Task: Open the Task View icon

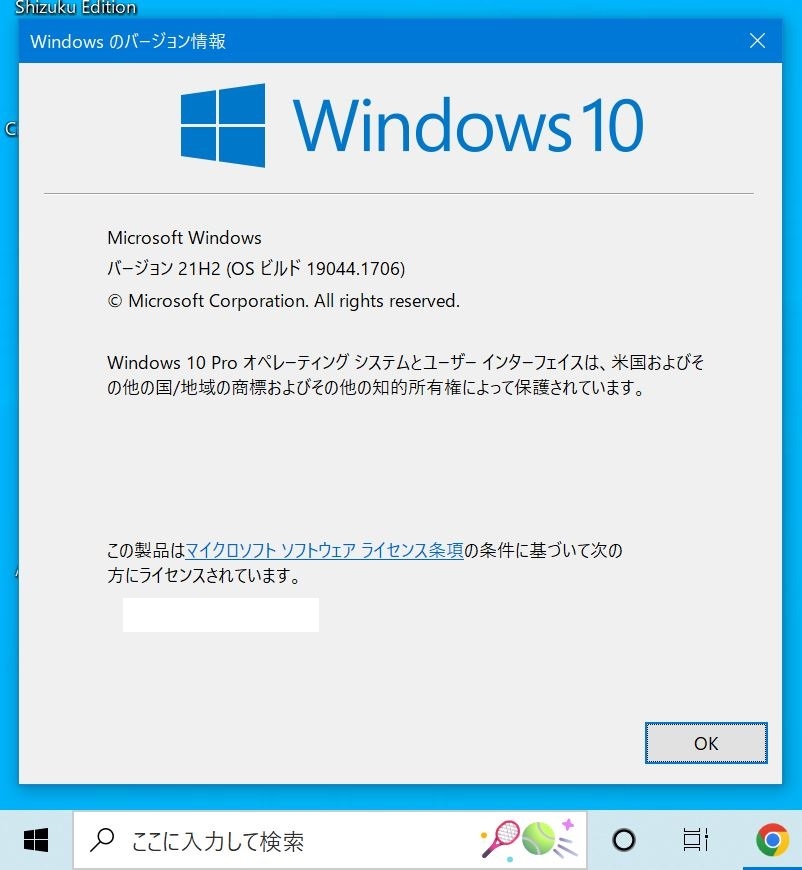Action: (x=695, y=840)
